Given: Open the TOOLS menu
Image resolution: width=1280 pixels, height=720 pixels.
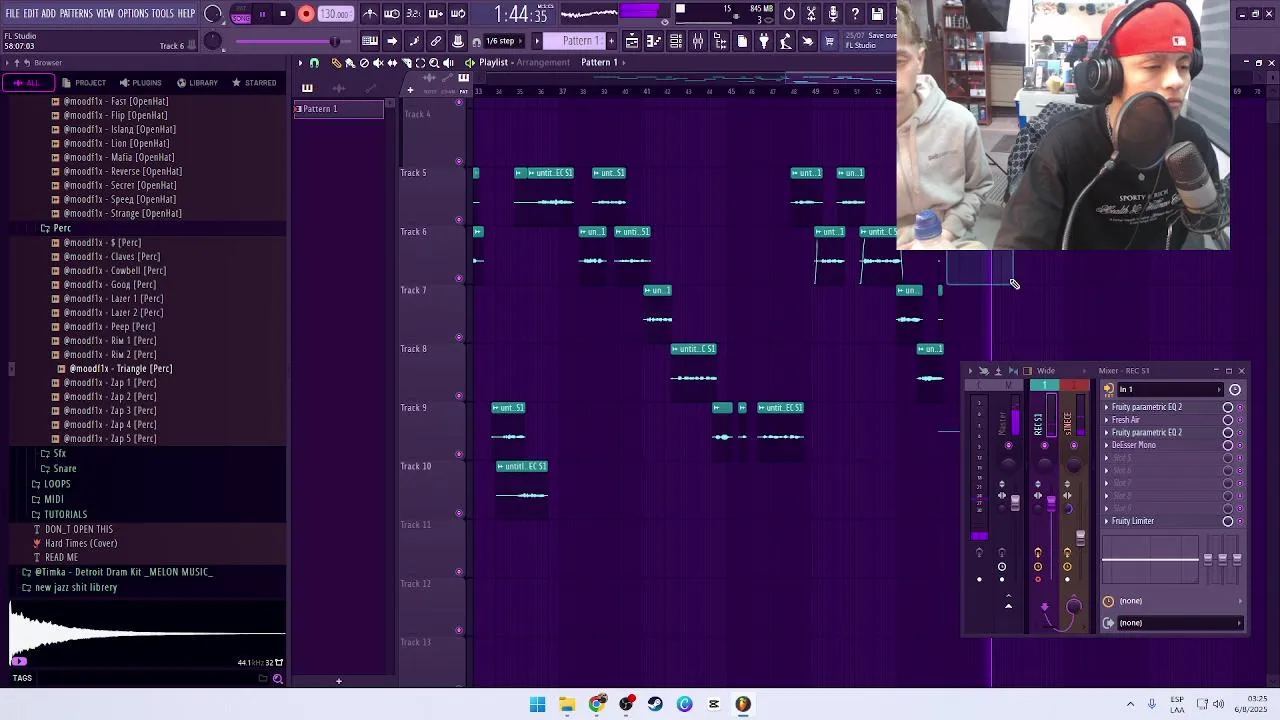Looking at the screenshot, I should 163,13.
